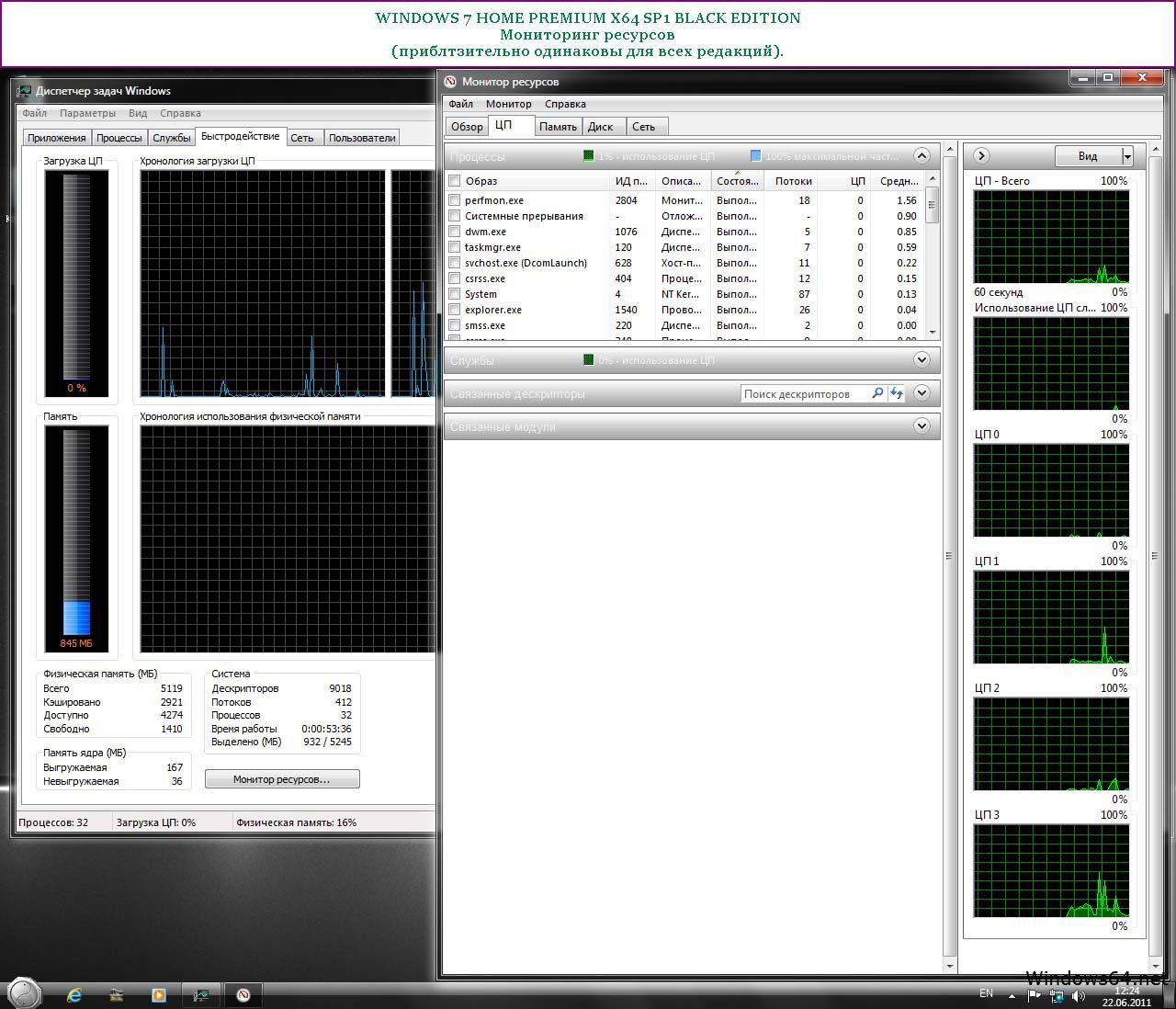Click process list scroll-up arrow
The width and height of the screenshot is (1176, 1009).
pyautogui.click(x=933, y=179)
